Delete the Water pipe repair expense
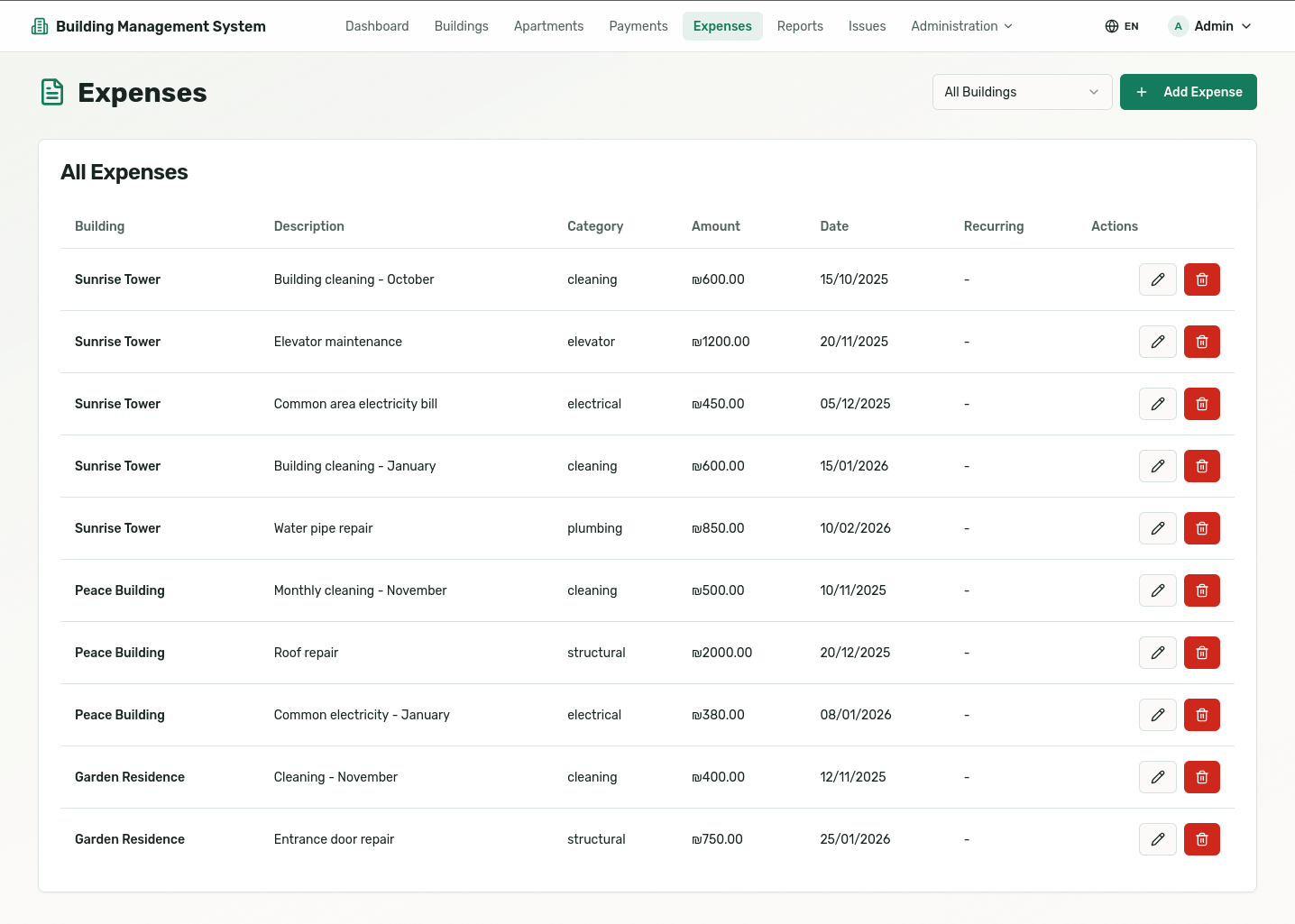1295x924 pixels. coord(1201,528)
